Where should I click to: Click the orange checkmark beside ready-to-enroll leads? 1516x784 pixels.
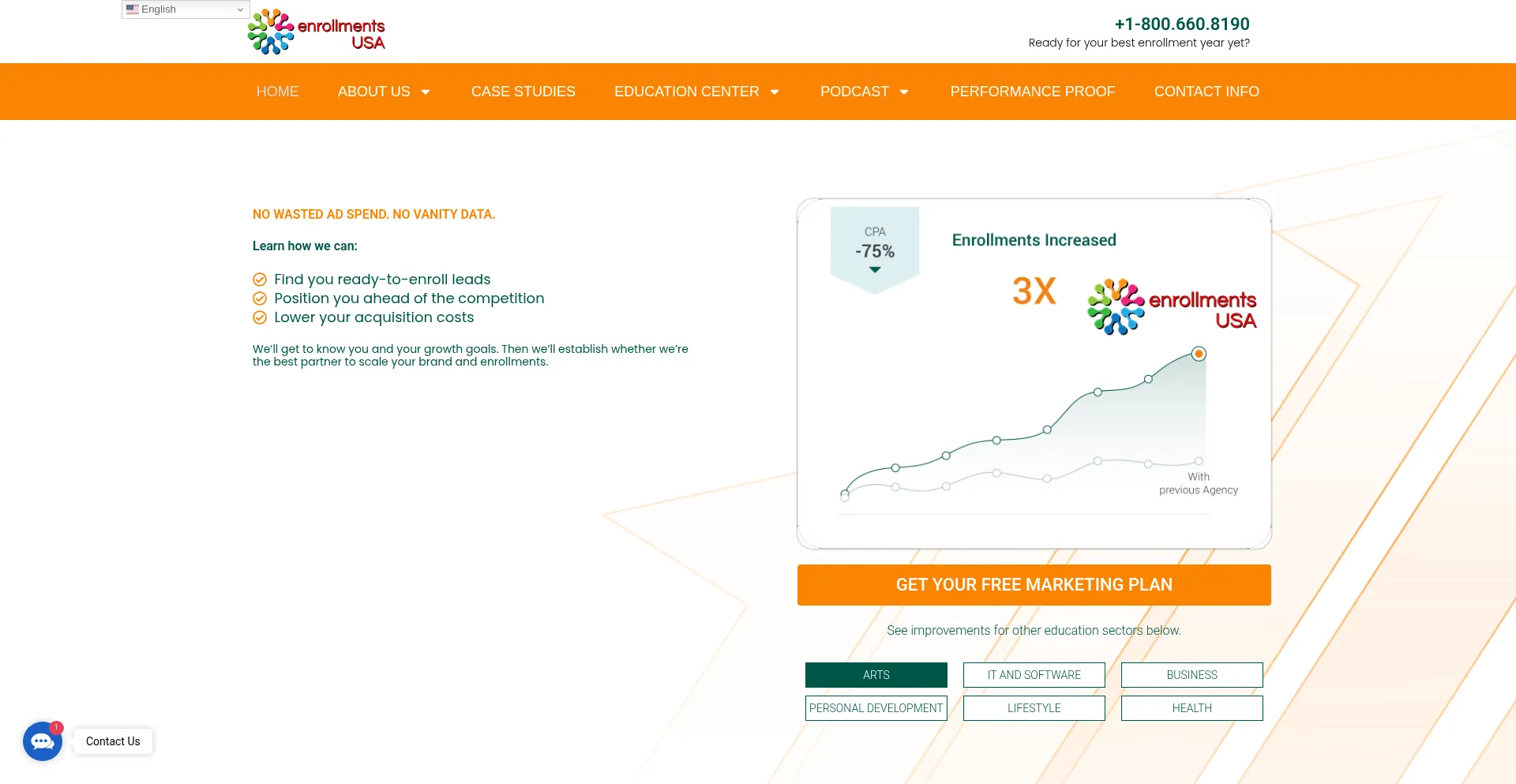[260, 279]
